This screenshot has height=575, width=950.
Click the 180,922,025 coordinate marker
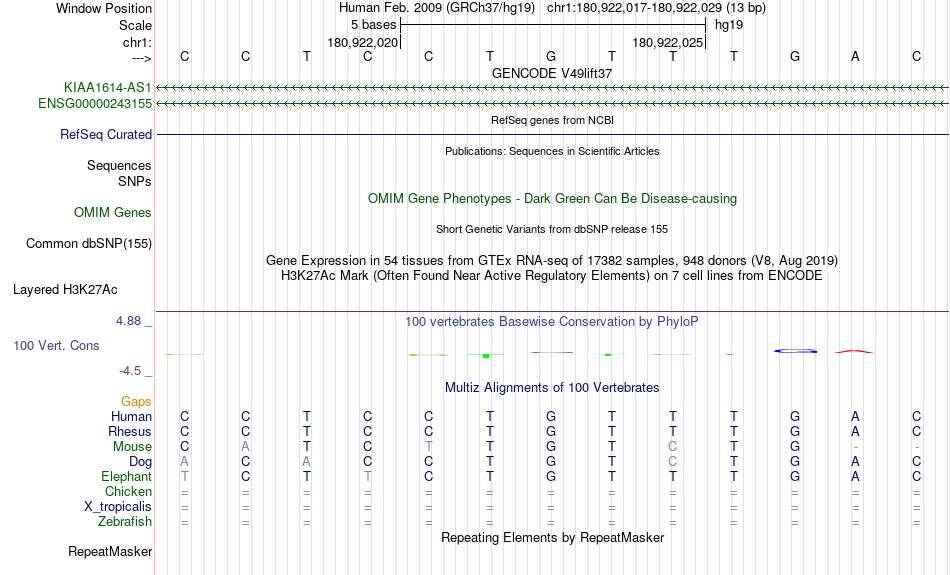coord(668,43)
